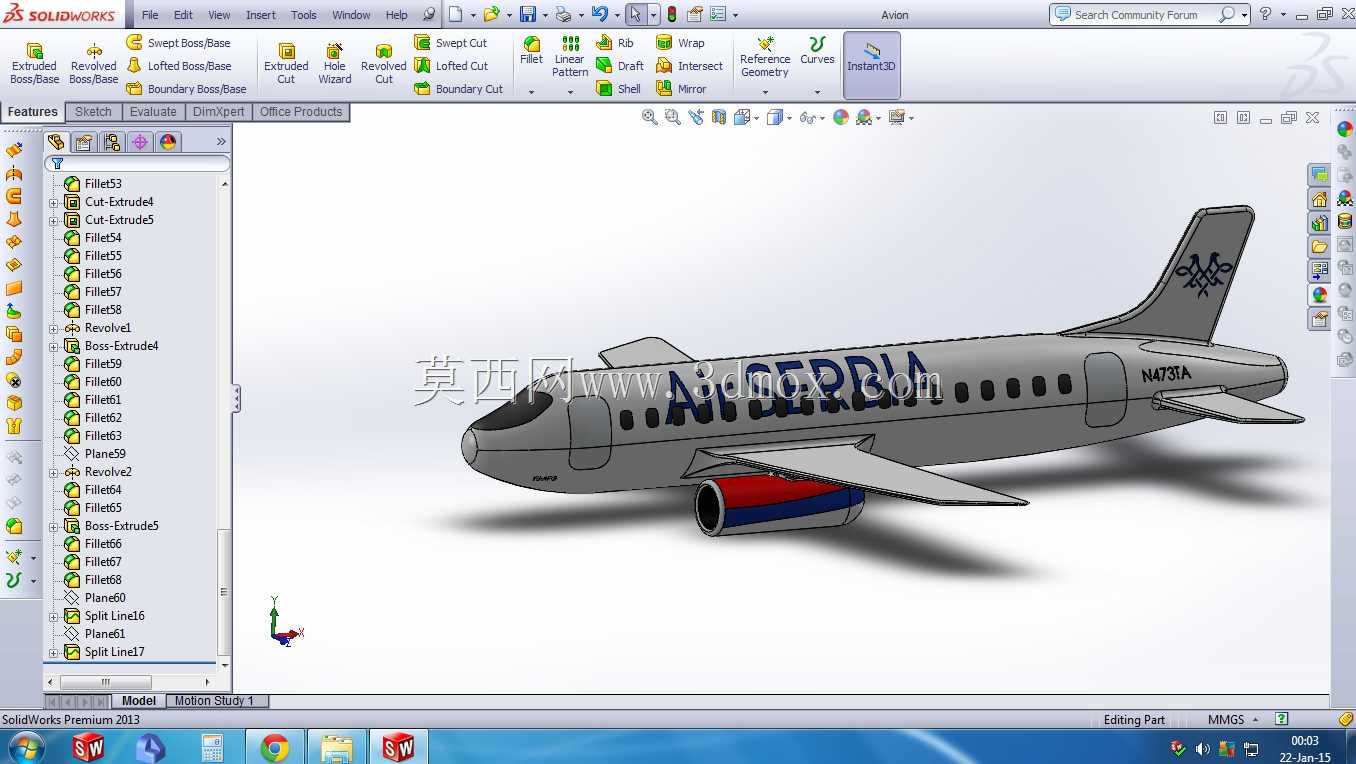Open the Office Products tab
The height and width of the screenshot is (764, 1356).
(x=301, y=112)
